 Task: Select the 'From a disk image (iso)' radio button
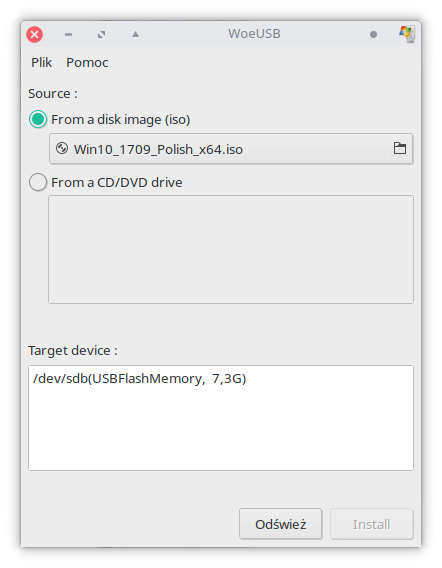point(38,119)
